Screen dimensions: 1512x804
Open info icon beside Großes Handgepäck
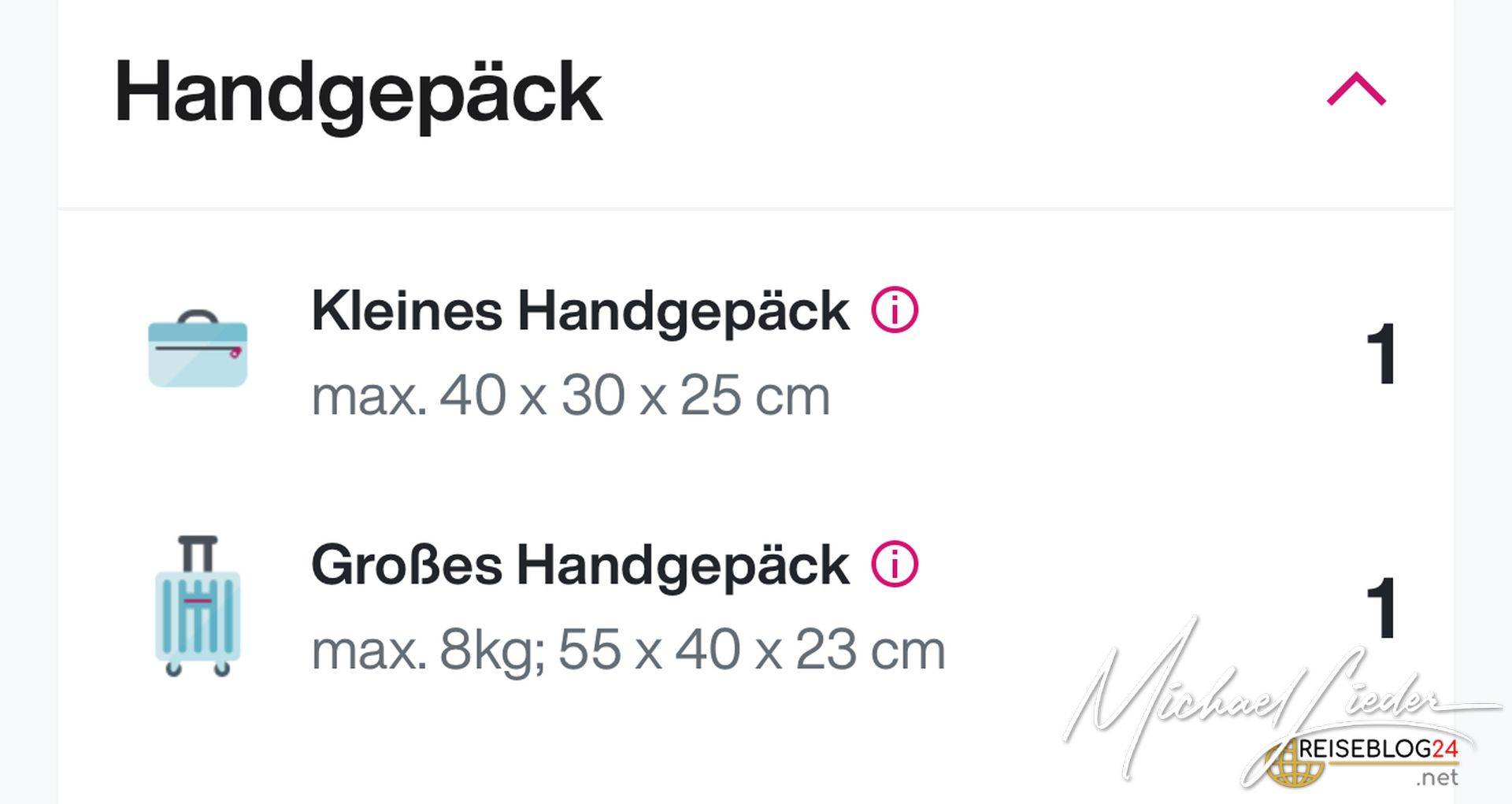click(x=895, y=564)
